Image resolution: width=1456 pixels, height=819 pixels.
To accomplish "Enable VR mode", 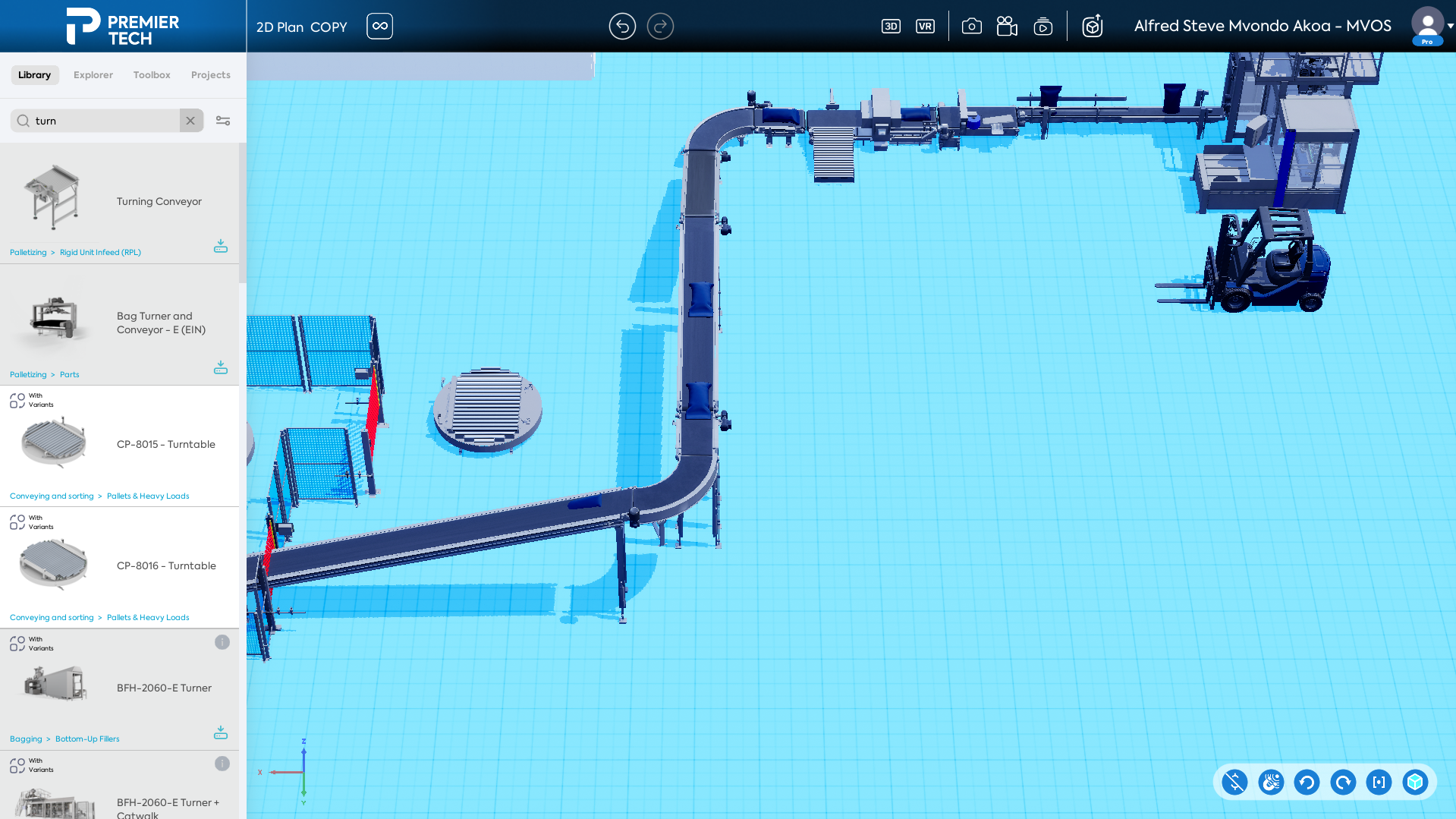I will click(925, 27).
